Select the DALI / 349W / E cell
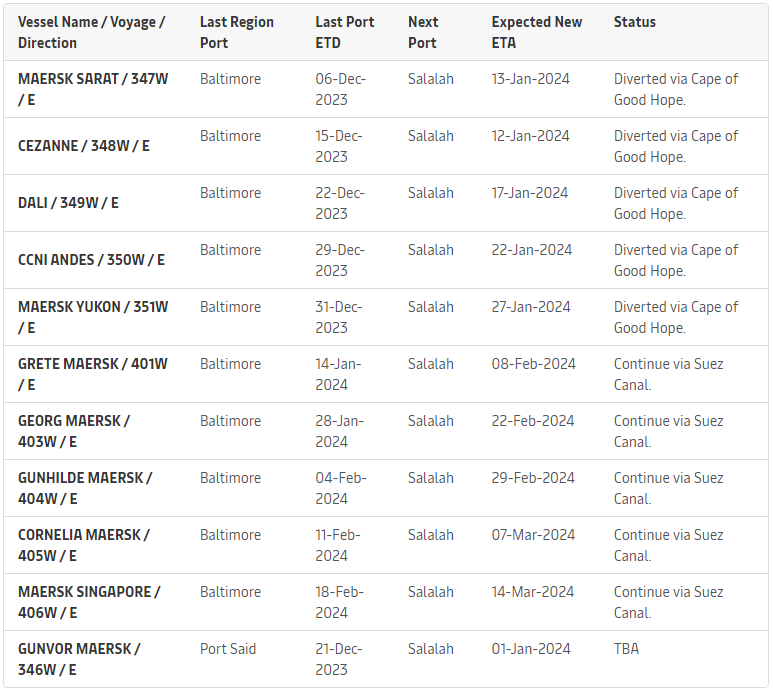Image resolution: width=773 pixels, height=693 pixels. click(68, 203)
